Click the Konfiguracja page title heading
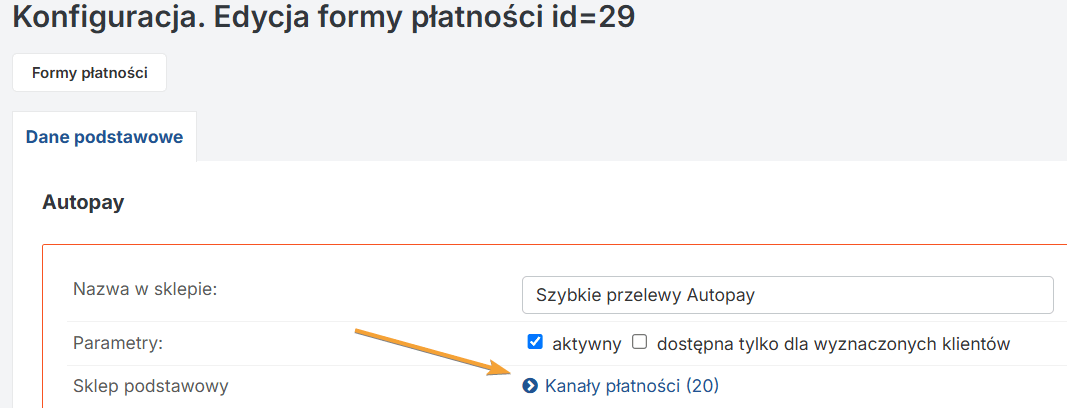Image resolution: width=1067 pixels, height=408 pixels. click(x=323, y=17)
